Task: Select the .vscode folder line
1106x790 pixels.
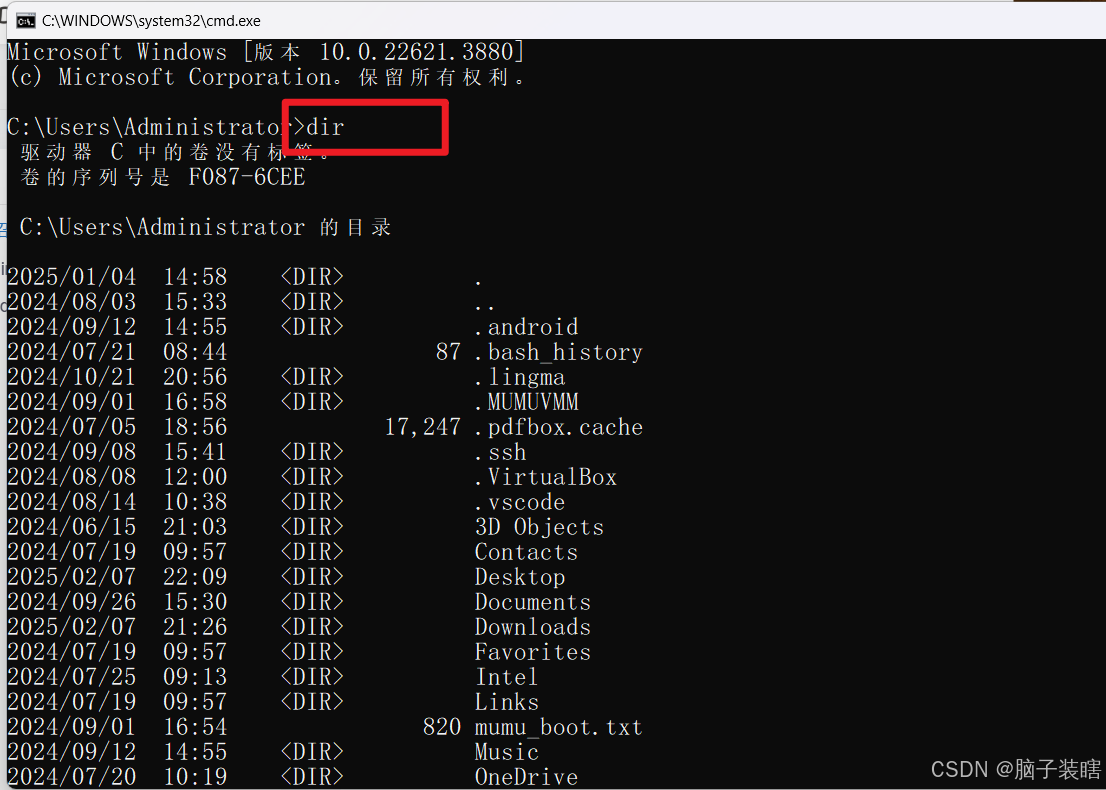Action: pos(519,502)
